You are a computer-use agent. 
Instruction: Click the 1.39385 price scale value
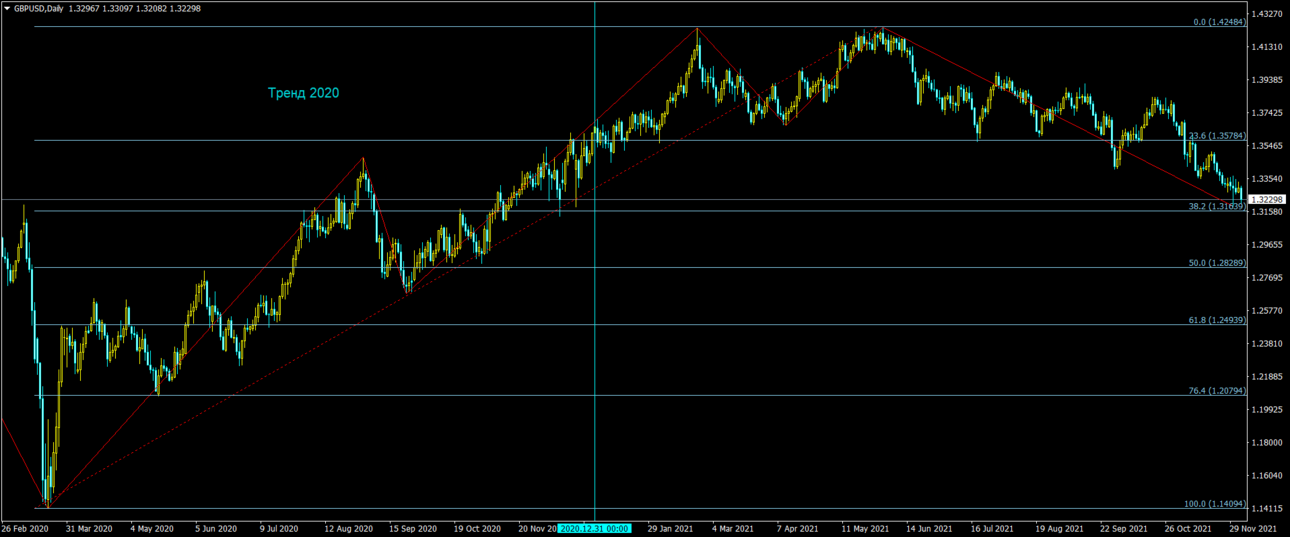(x=1267, y=80)
